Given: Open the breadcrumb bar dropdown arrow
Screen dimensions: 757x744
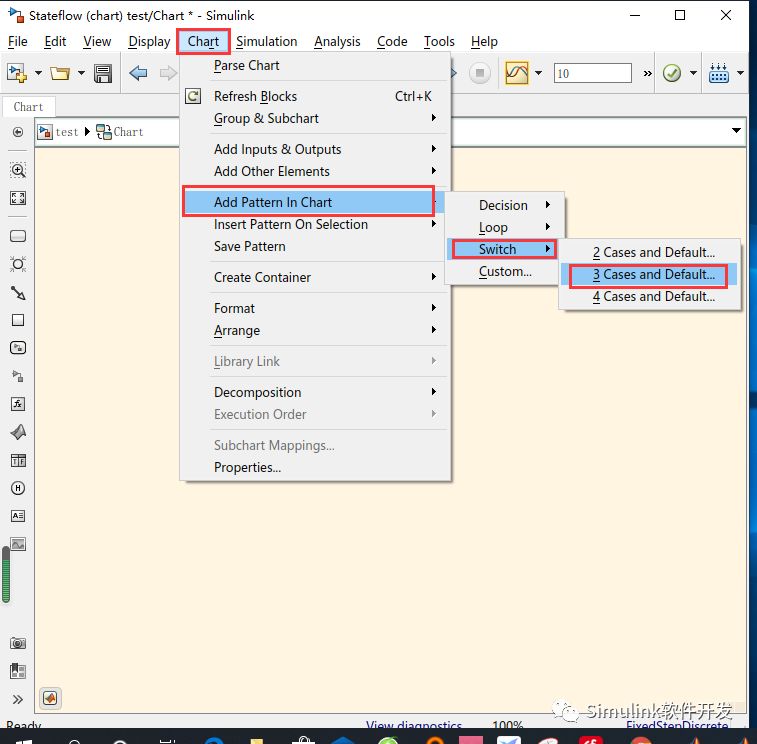Looking at the screenshot, I should pos(736,130).
